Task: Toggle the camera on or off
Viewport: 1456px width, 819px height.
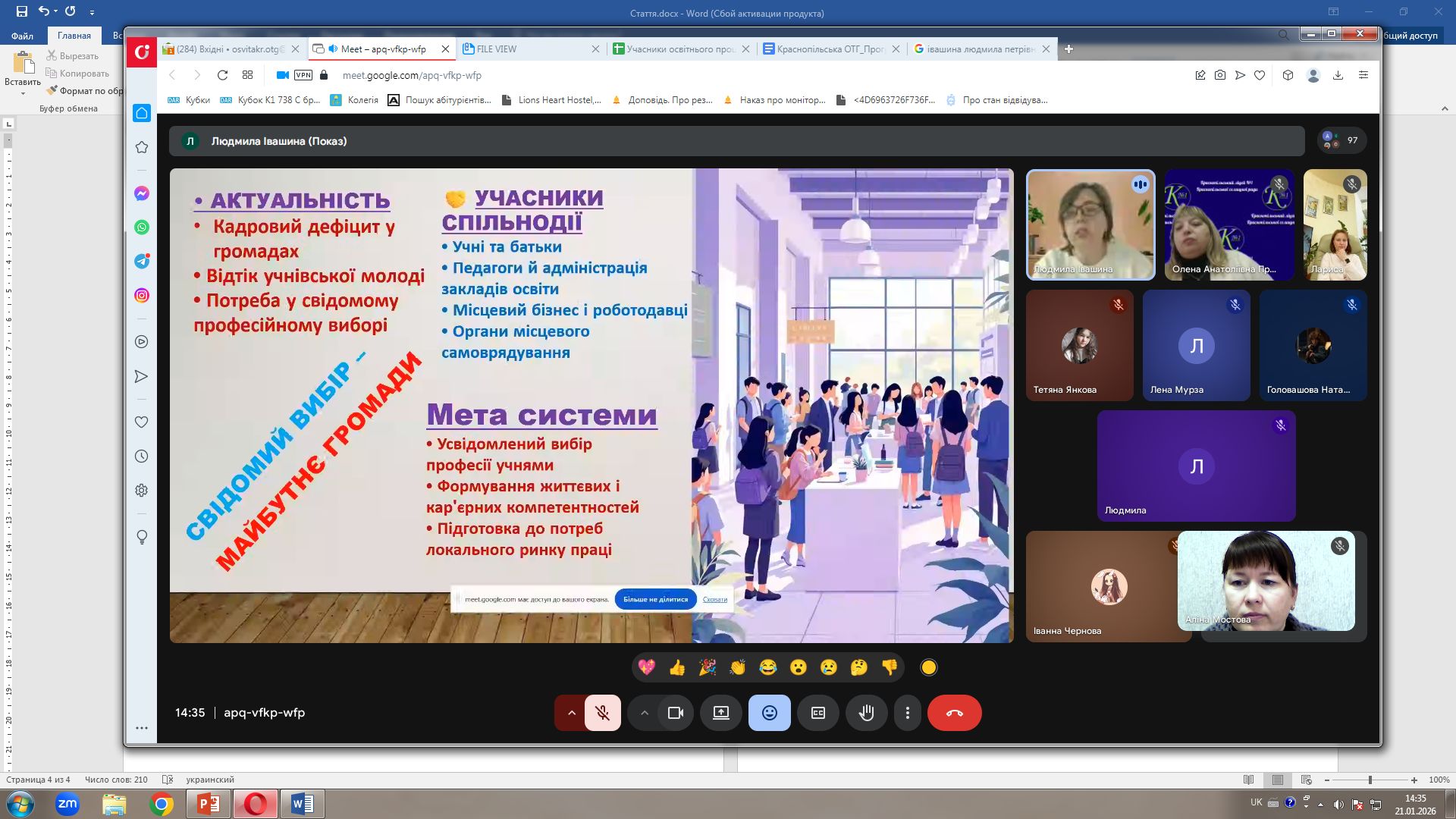Action: tap(675, 713)
